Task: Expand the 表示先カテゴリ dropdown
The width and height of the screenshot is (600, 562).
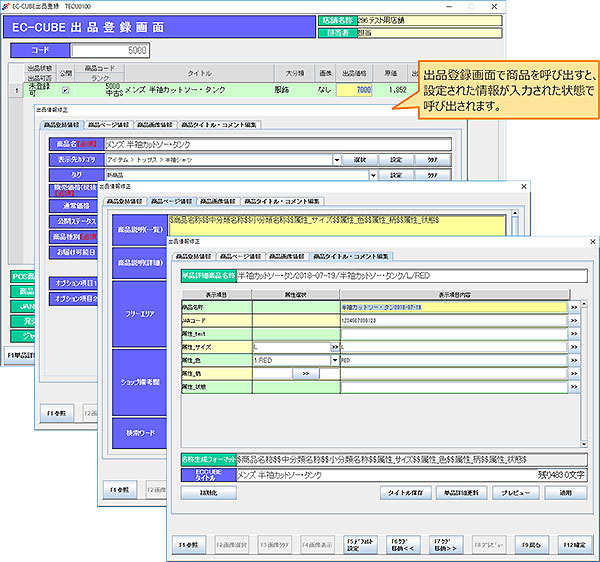Action: (x=339, y=159)
